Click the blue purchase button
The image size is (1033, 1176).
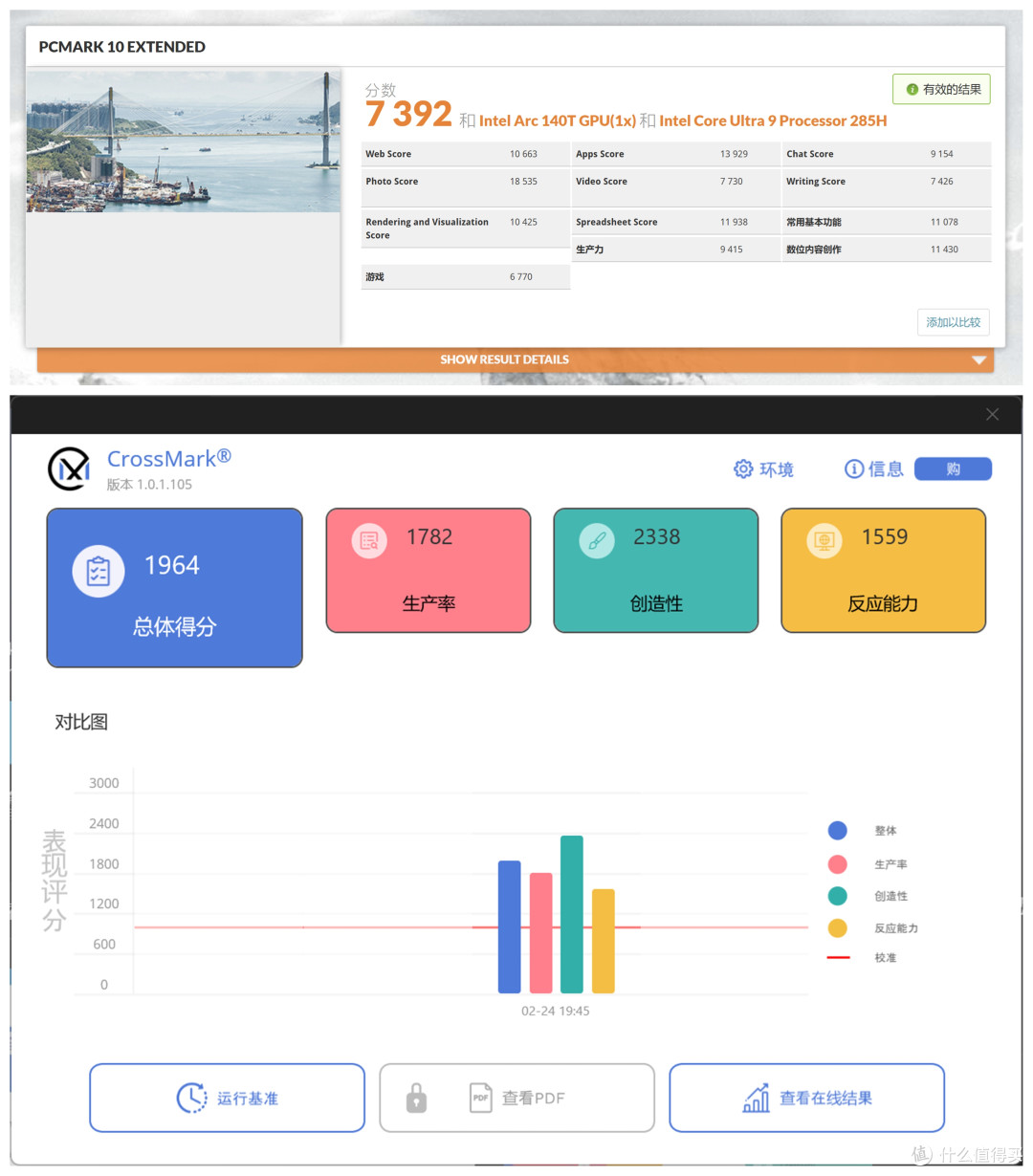click(x=953, y=468)
